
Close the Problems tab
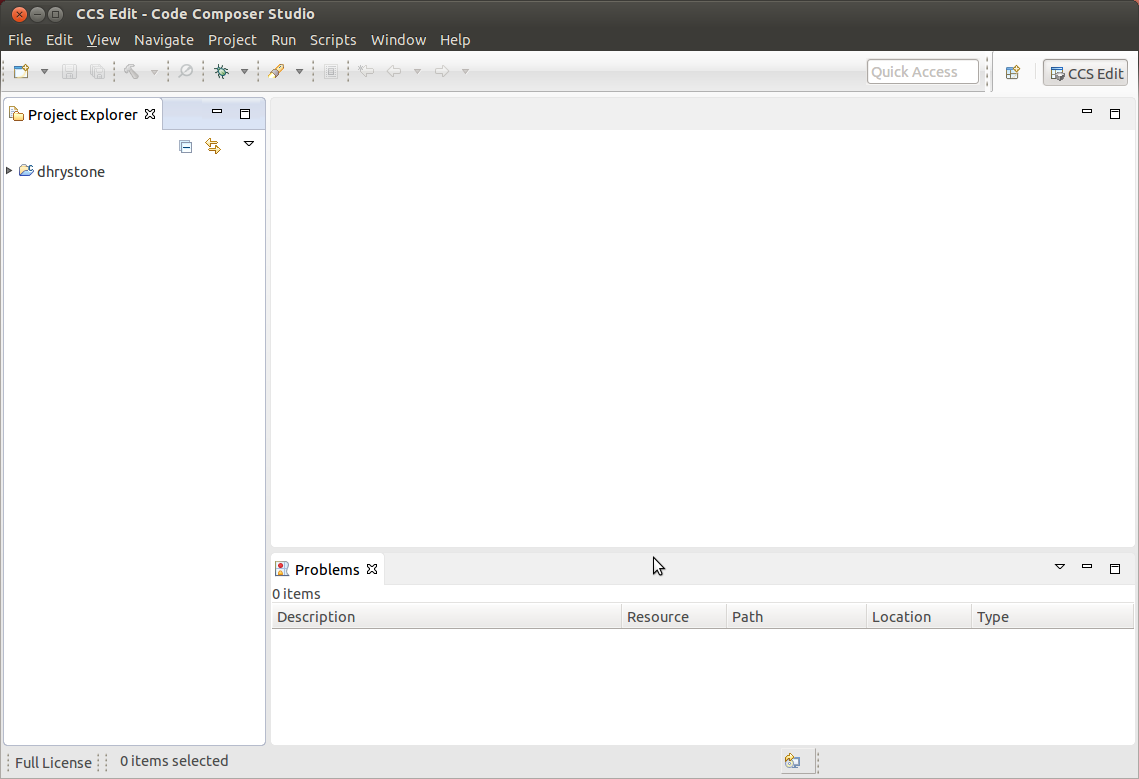372,569
